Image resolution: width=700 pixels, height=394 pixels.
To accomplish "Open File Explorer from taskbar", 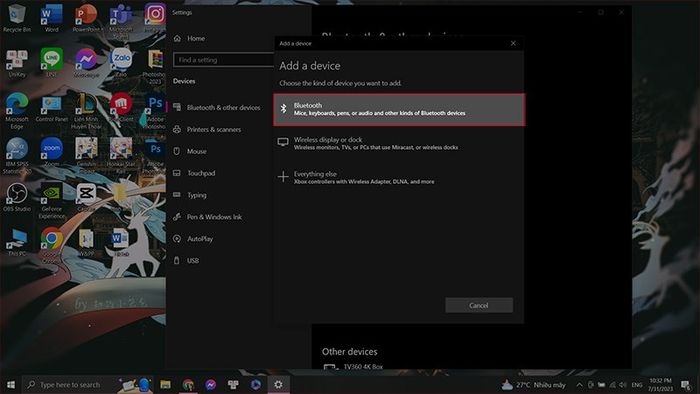I will (x=165, y=384).
